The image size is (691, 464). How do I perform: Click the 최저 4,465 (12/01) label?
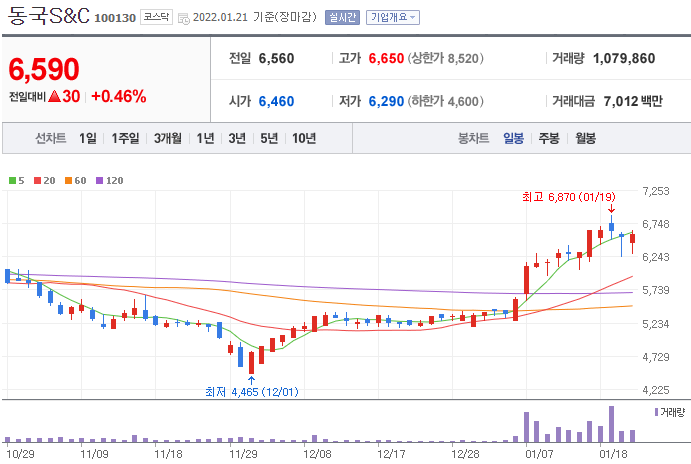tap(252, 392)
